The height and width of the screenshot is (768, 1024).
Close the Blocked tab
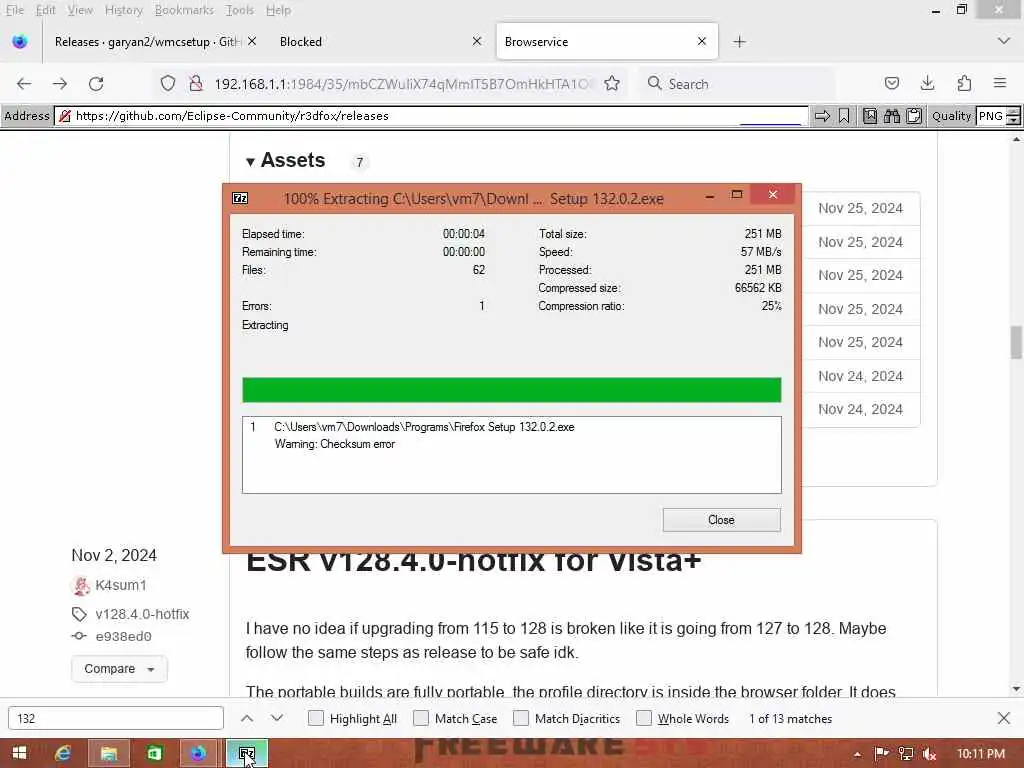point(477,41)
